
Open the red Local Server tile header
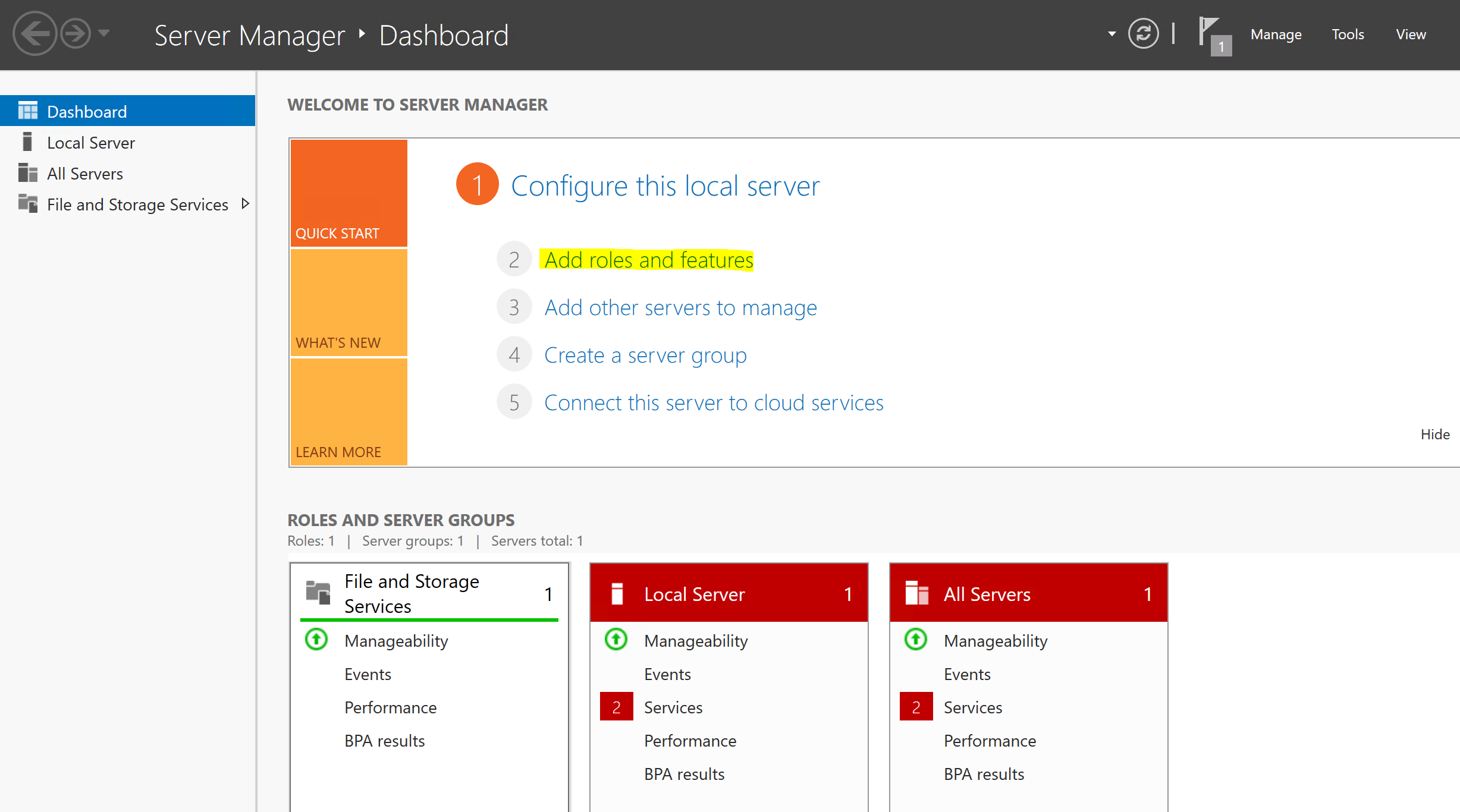[729, 593]
